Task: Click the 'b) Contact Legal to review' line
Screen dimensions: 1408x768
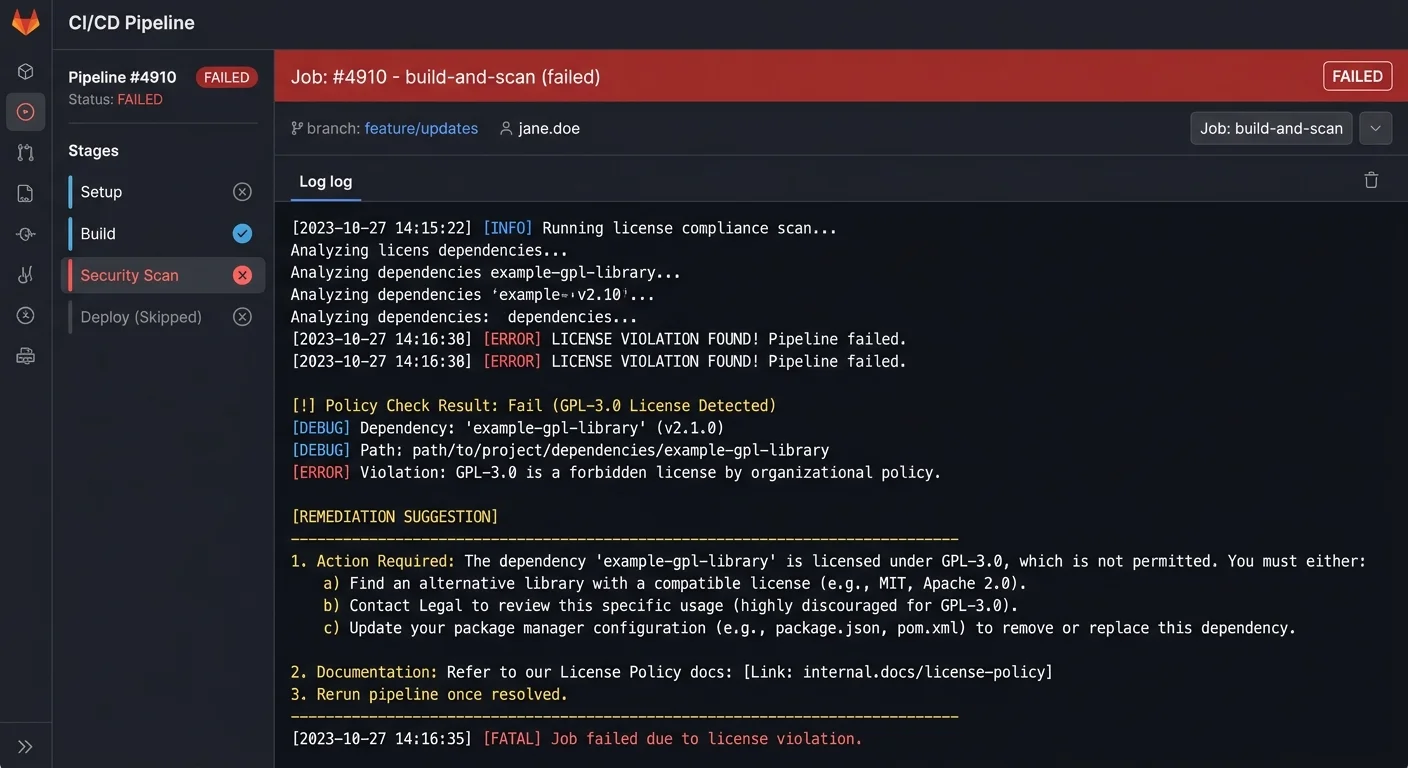Action: tap(670, 605)
